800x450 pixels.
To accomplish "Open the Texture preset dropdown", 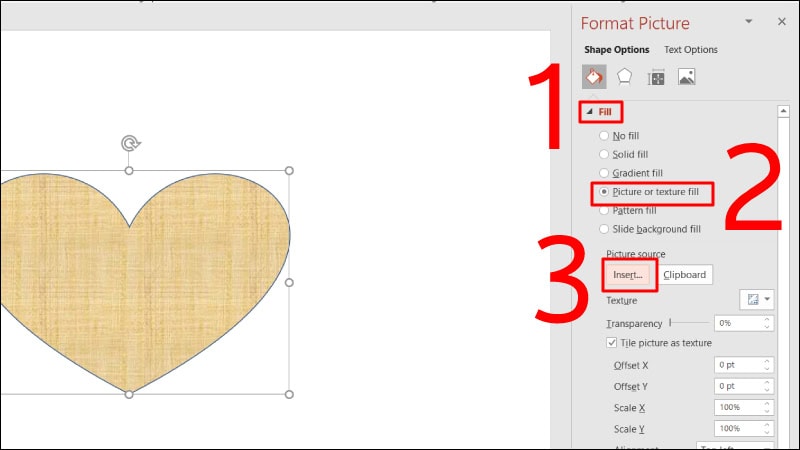I will tap(757, 299).
